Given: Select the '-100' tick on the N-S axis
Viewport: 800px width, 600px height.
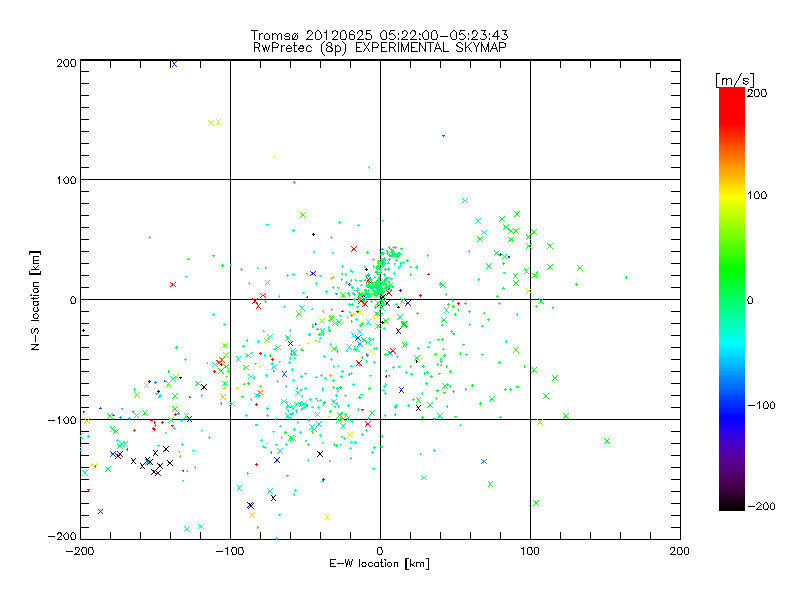Looking at the screenshot, I should pyautogui.click(x=62, y=420).
